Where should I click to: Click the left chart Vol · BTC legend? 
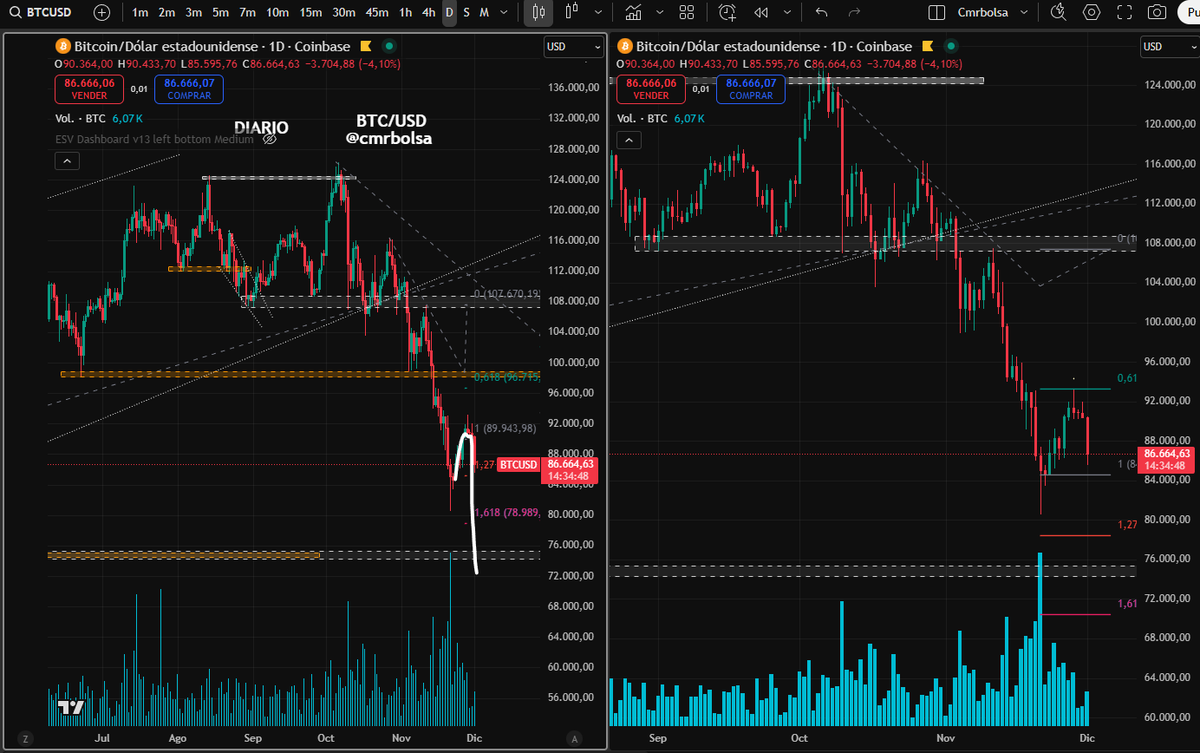82,118
